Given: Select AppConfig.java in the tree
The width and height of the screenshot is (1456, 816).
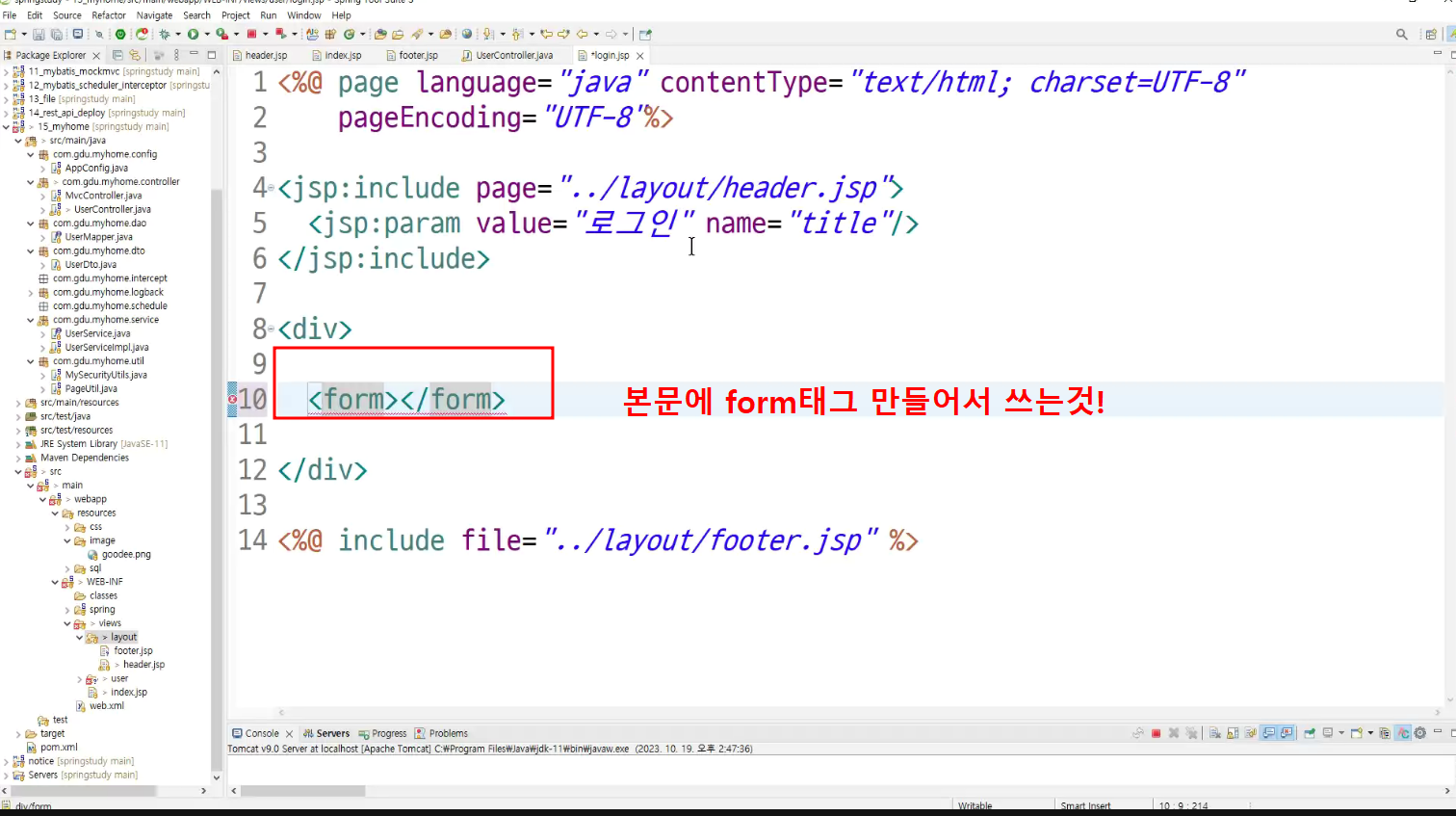Looking at the screenshot, I should click(95, 169).
